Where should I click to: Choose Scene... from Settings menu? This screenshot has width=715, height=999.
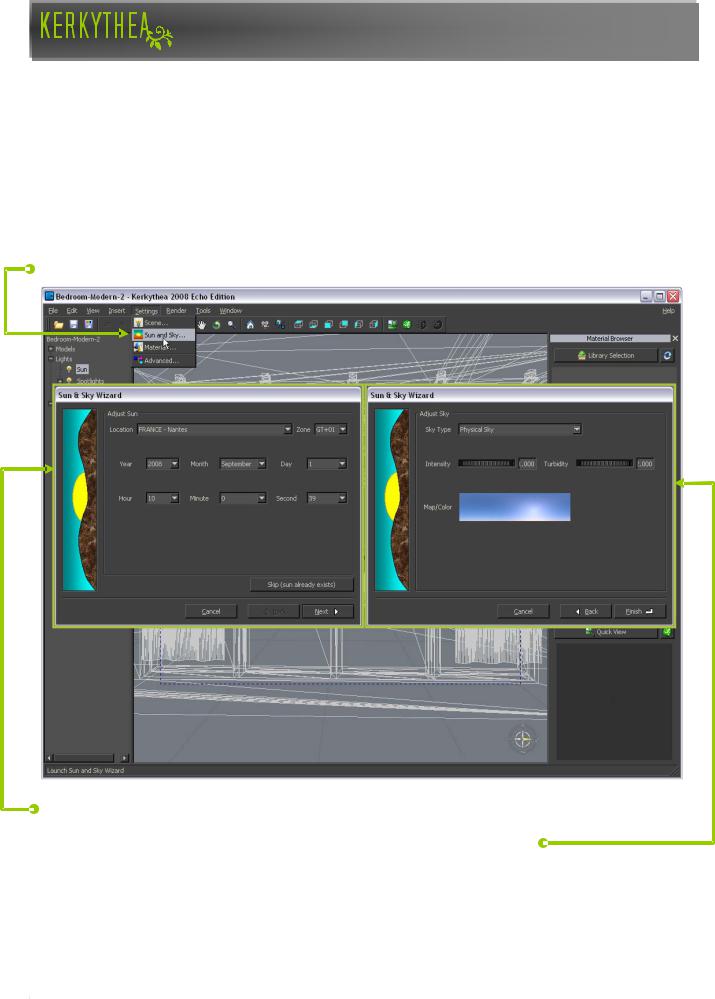pos(164,322)
